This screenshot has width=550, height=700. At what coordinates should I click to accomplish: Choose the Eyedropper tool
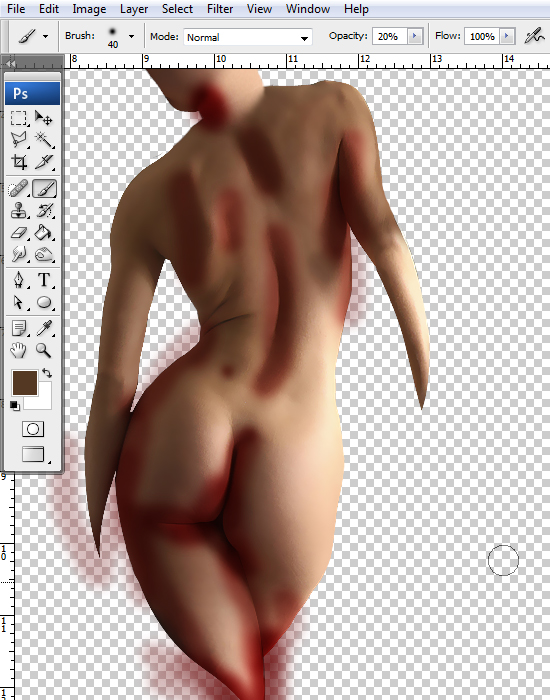[44, 328]
